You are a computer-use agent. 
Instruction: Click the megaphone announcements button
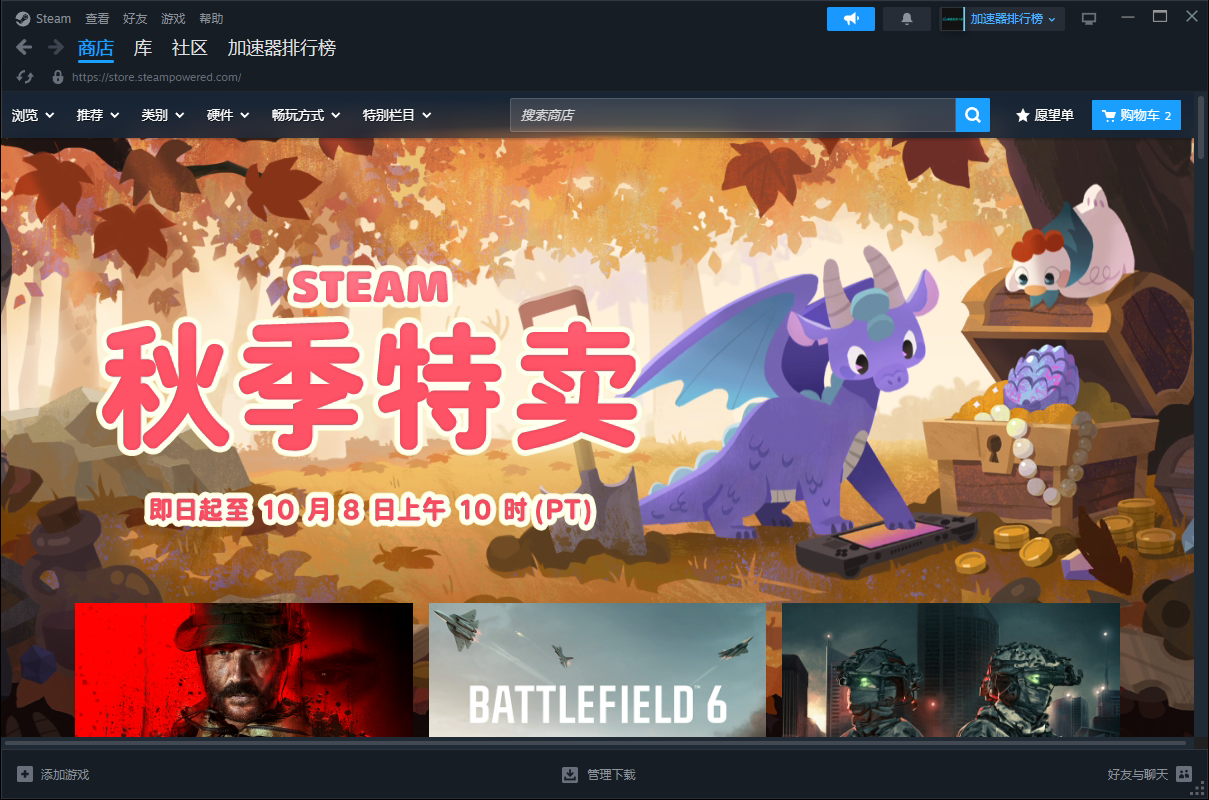click(851, 19)
